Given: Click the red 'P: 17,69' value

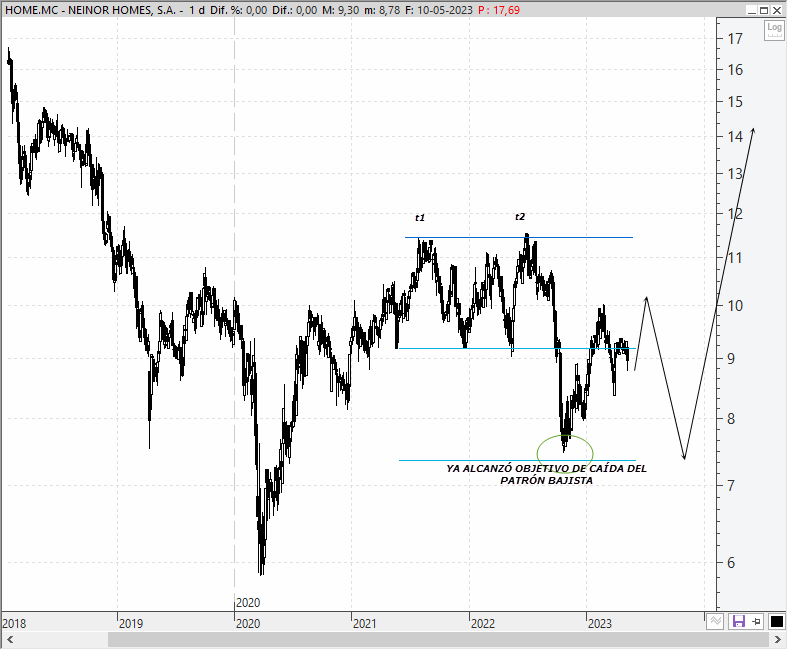Looking at the screenshot, I should pyautogui.click(x=499, y=10).
